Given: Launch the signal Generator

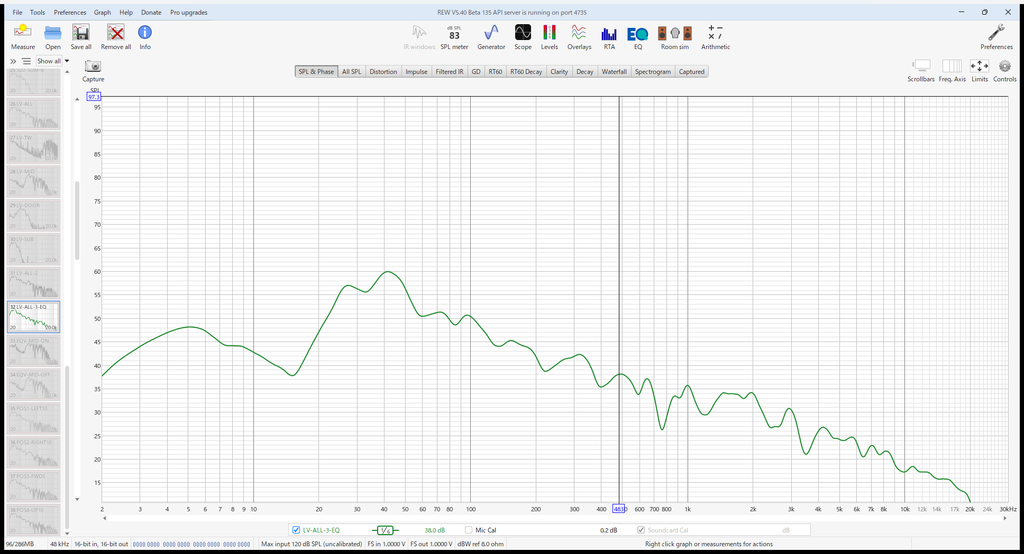Looking at the screenshot, I should [491, 37].
